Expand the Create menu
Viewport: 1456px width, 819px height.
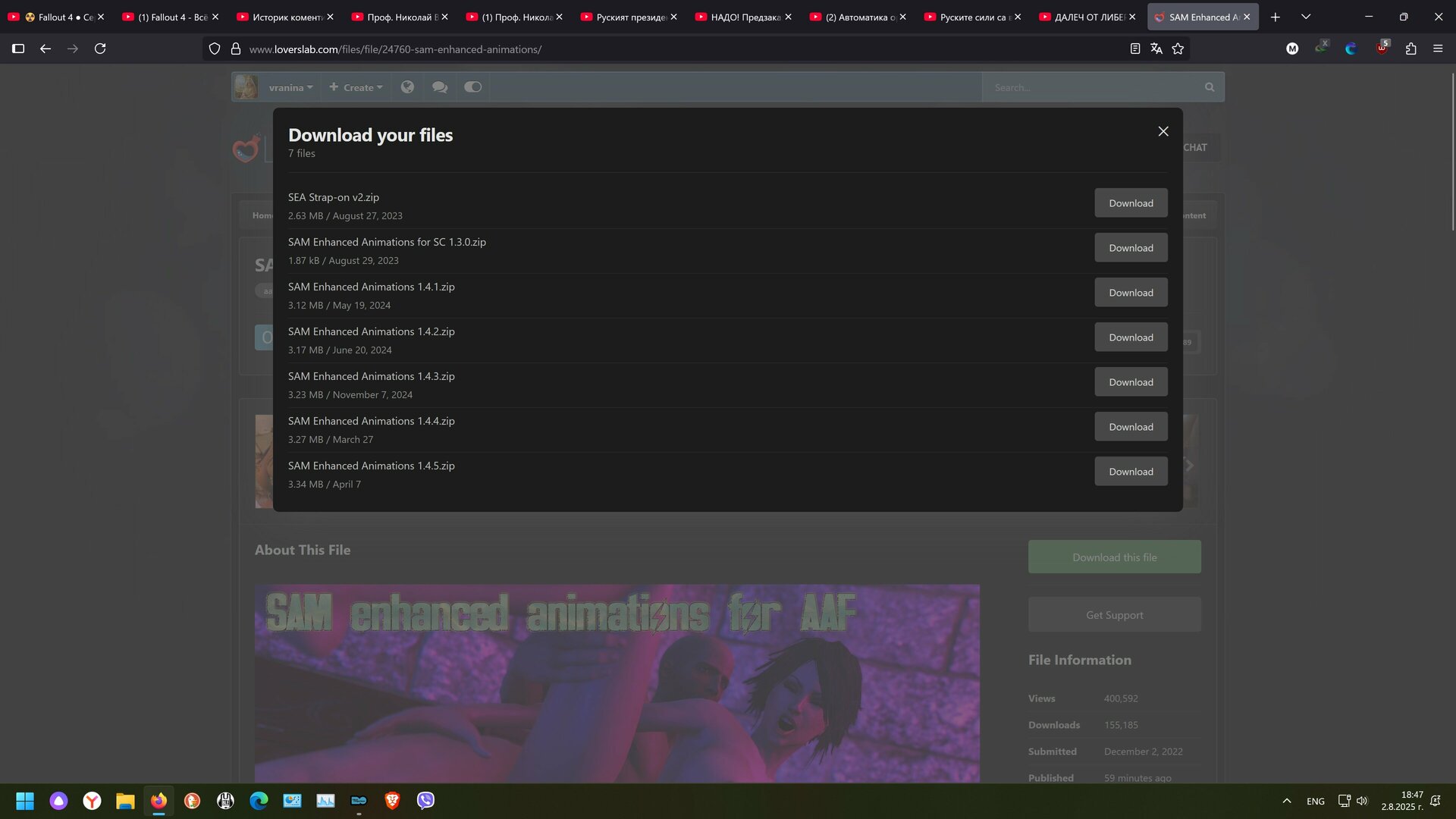tap(356, 87)
